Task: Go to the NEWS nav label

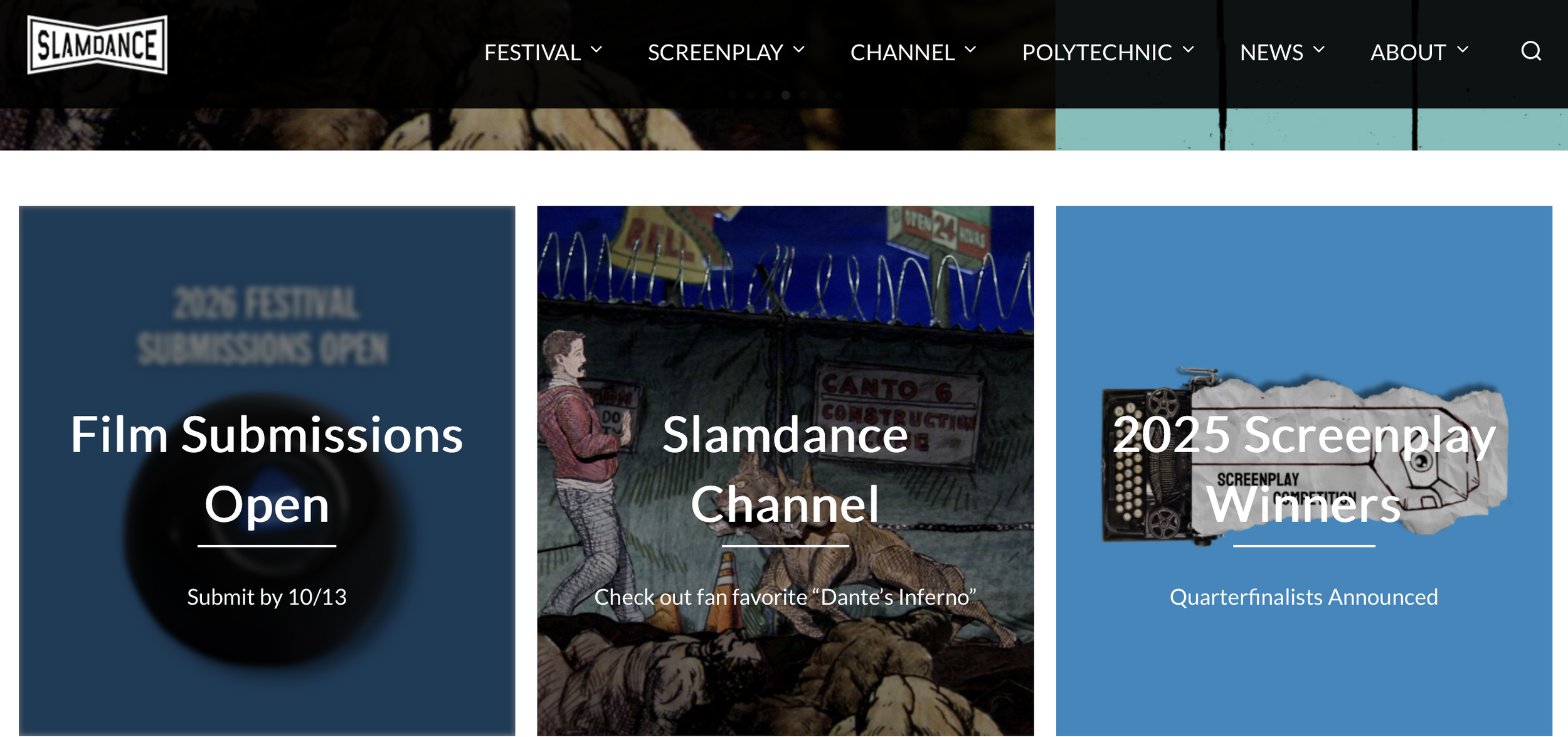Action: pyautogui.click(x=1271, y=52)
